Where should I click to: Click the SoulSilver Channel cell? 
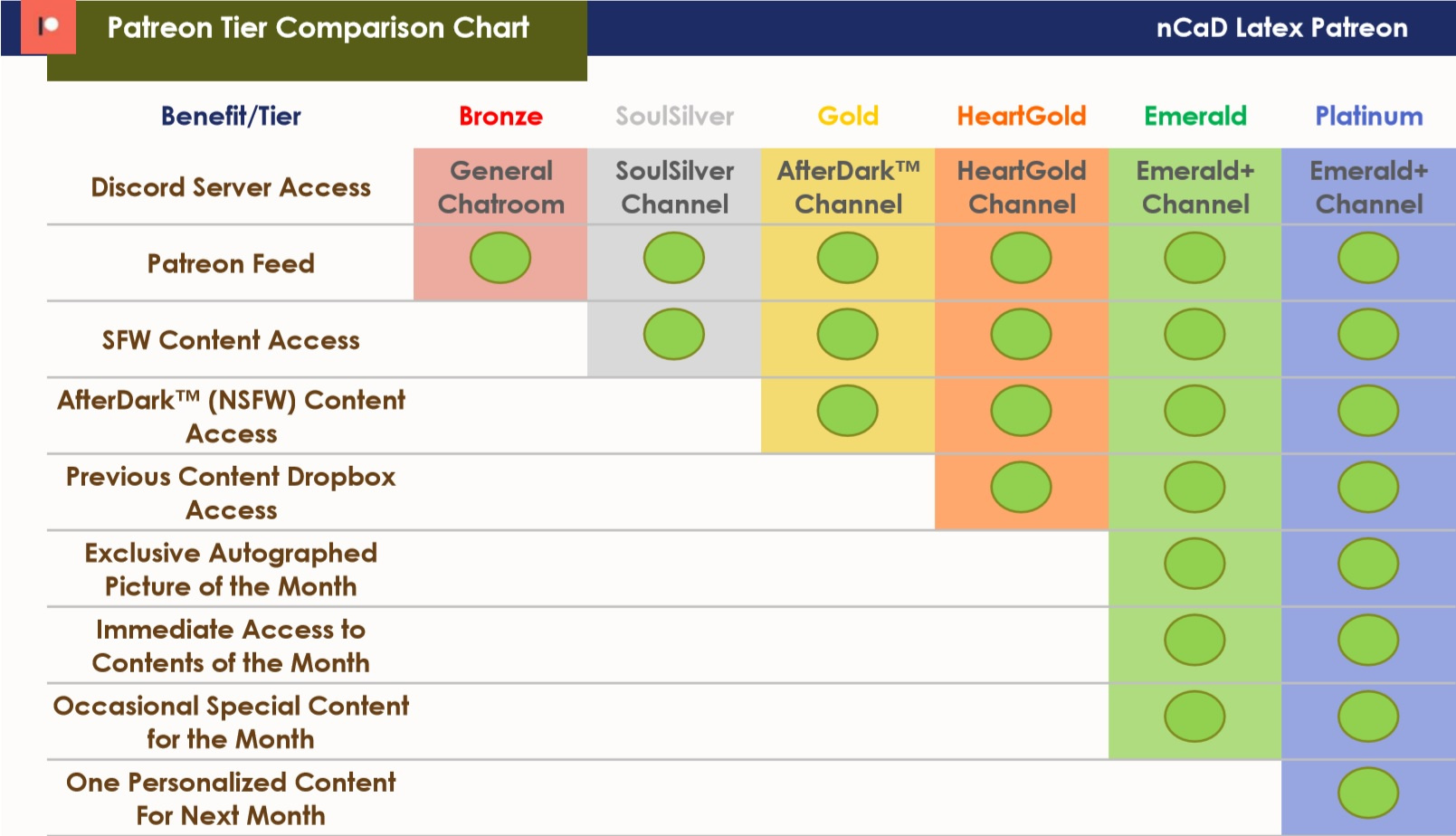coord(674,187)
